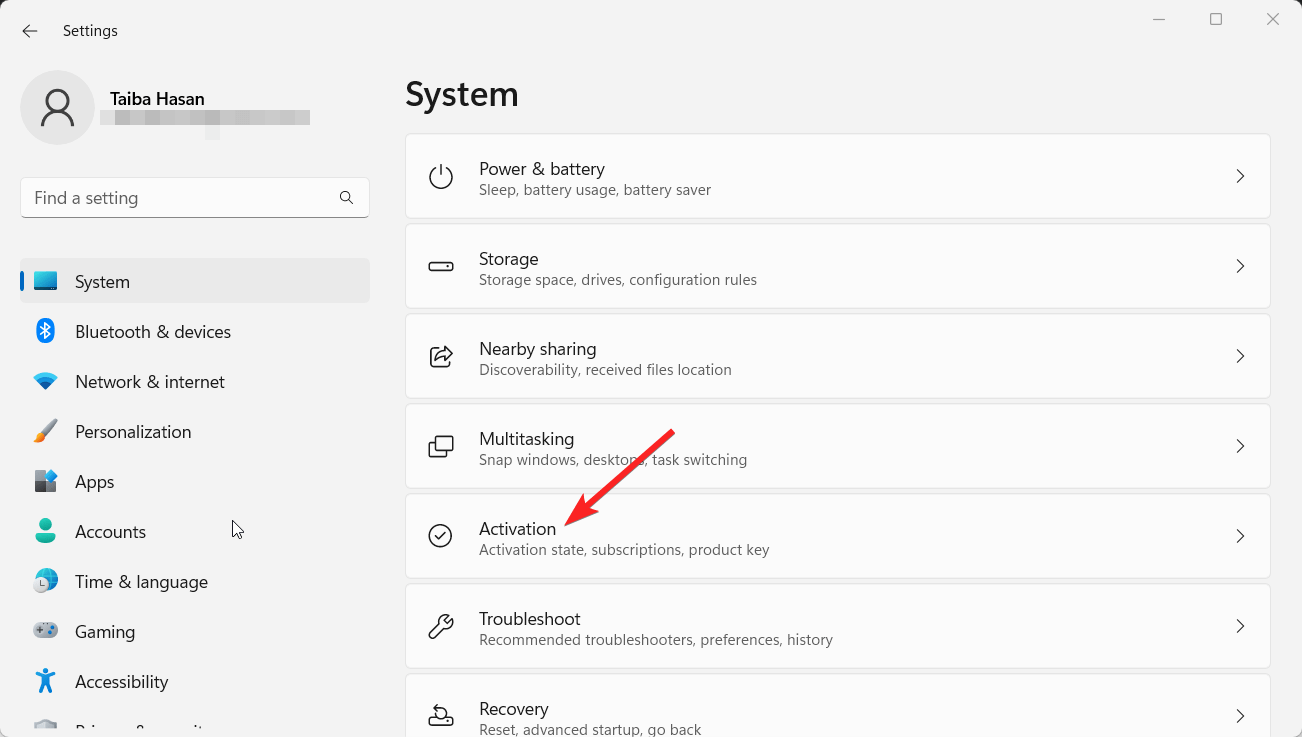Viewport: 1302px width, 737px height.
Task: Click the search magnifier icon
Action: tap(346, 198)
